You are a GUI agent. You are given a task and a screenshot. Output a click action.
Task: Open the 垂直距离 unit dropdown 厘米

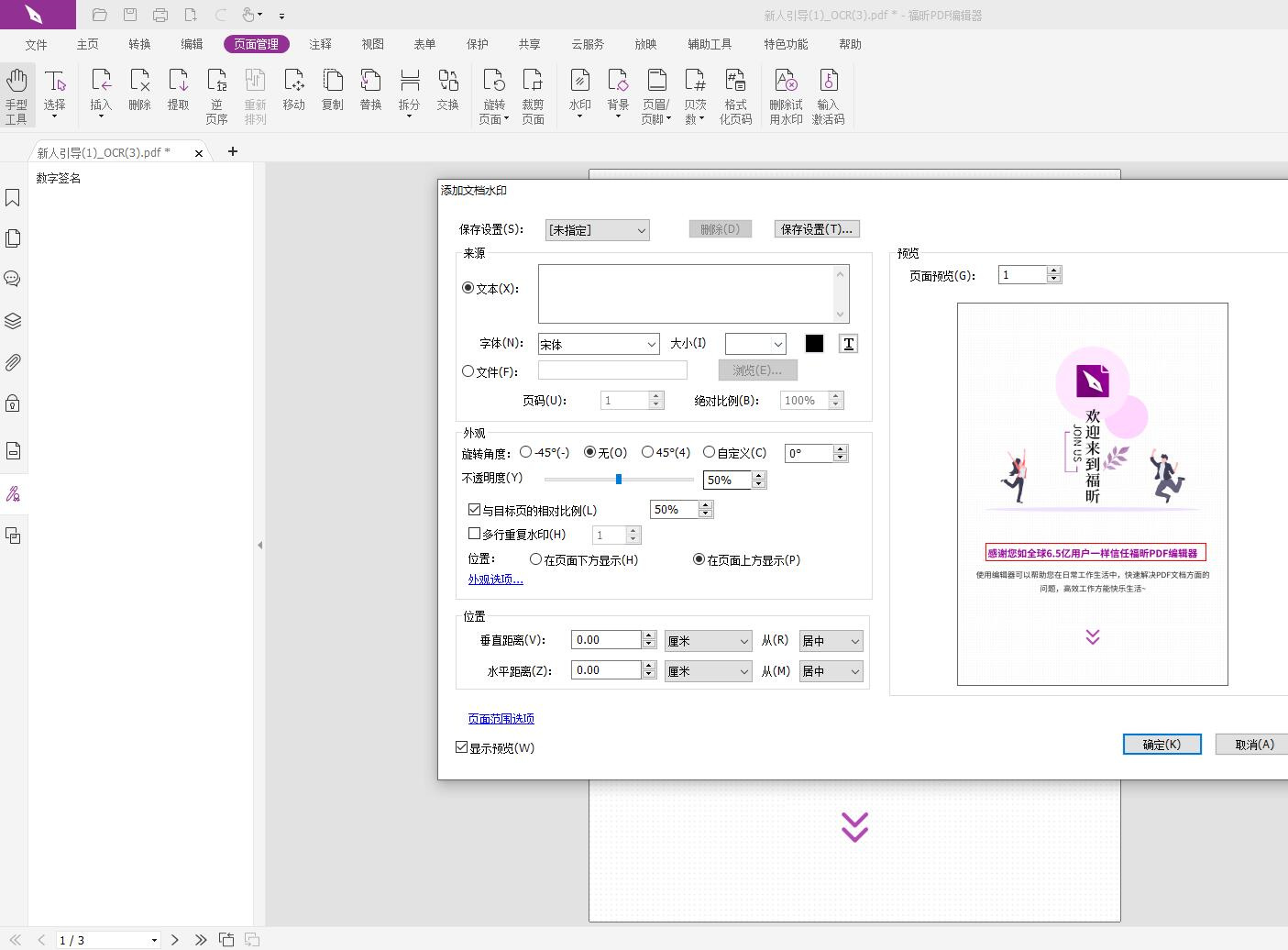coord(708,641)
